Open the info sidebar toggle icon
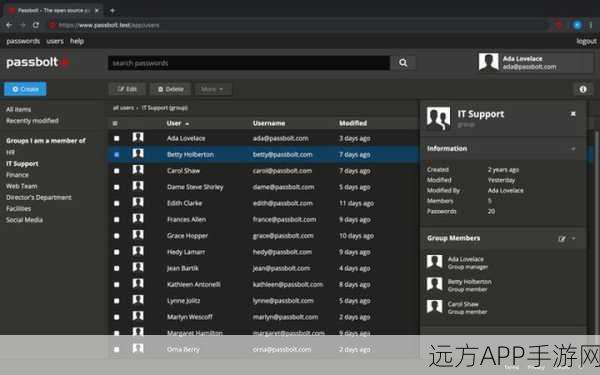This screenshot has height=375, width=600. click(x=583, y=89)
